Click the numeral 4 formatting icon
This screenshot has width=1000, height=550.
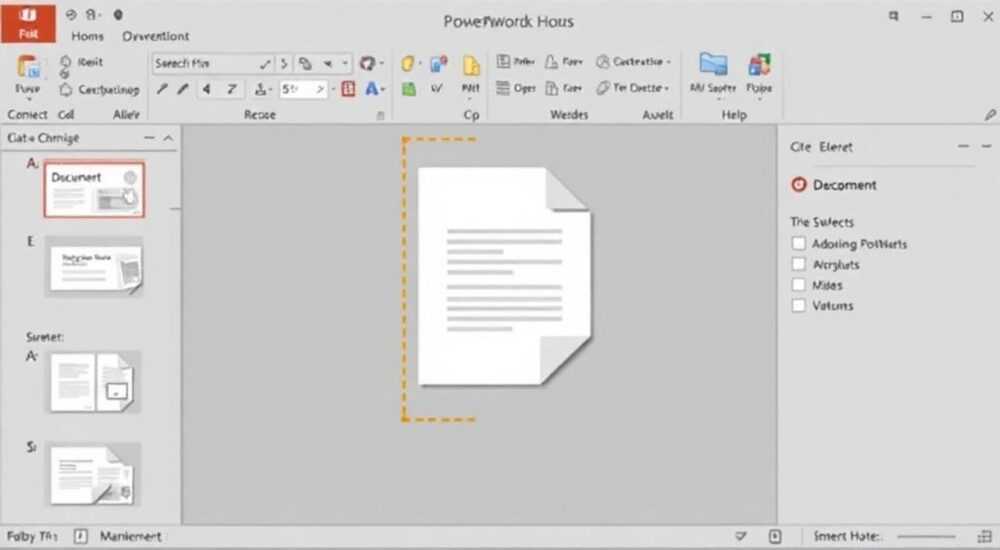(206, 89)
